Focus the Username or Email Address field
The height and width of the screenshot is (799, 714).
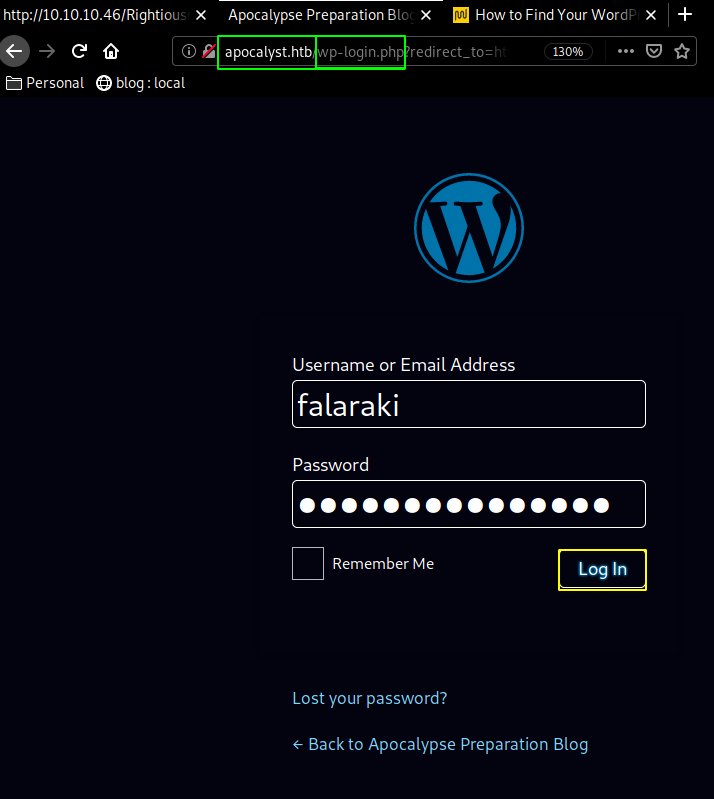(469, 404)
